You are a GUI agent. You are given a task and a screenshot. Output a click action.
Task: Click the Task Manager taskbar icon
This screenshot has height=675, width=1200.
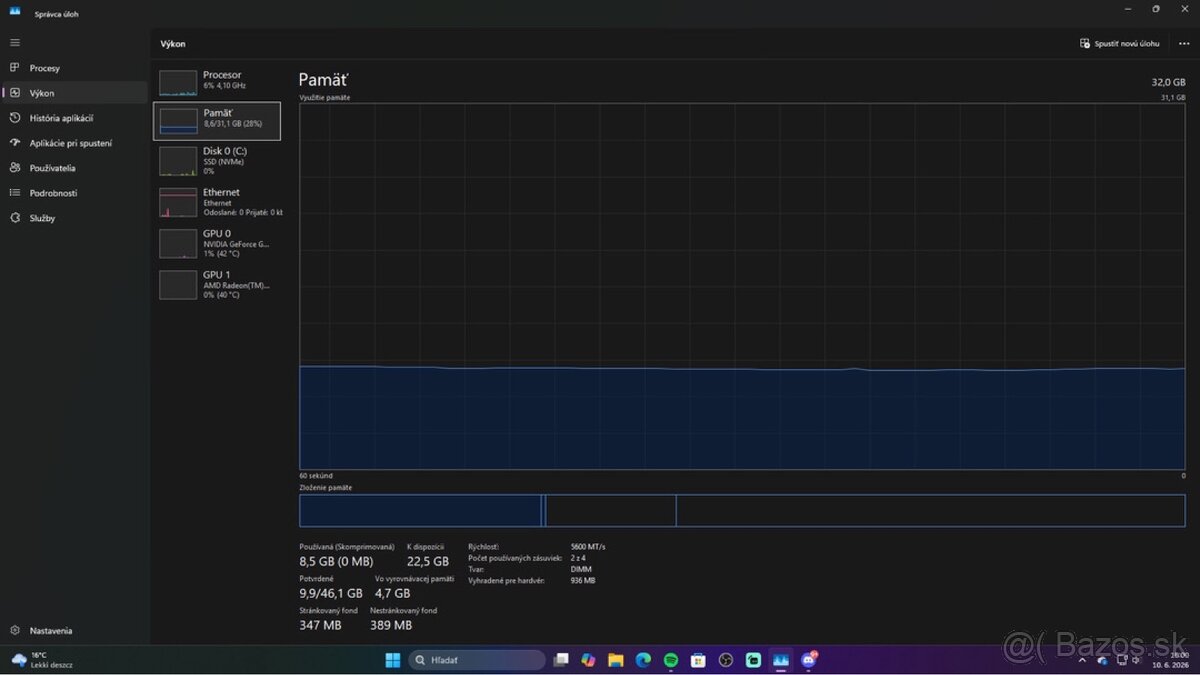coord(781,660)
